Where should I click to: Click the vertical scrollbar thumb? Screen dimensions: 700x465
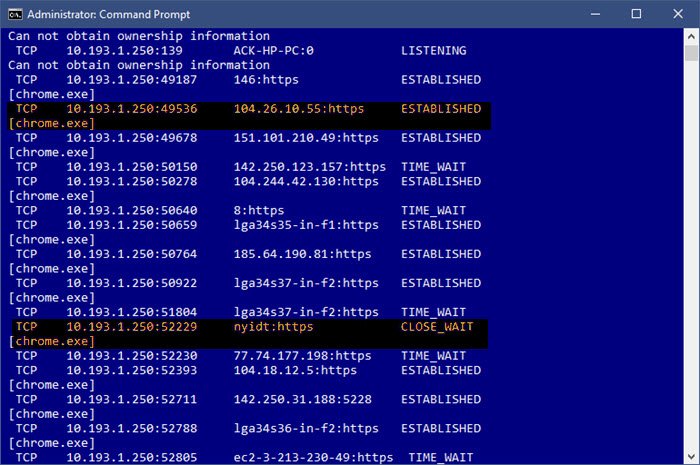(691, 53)
